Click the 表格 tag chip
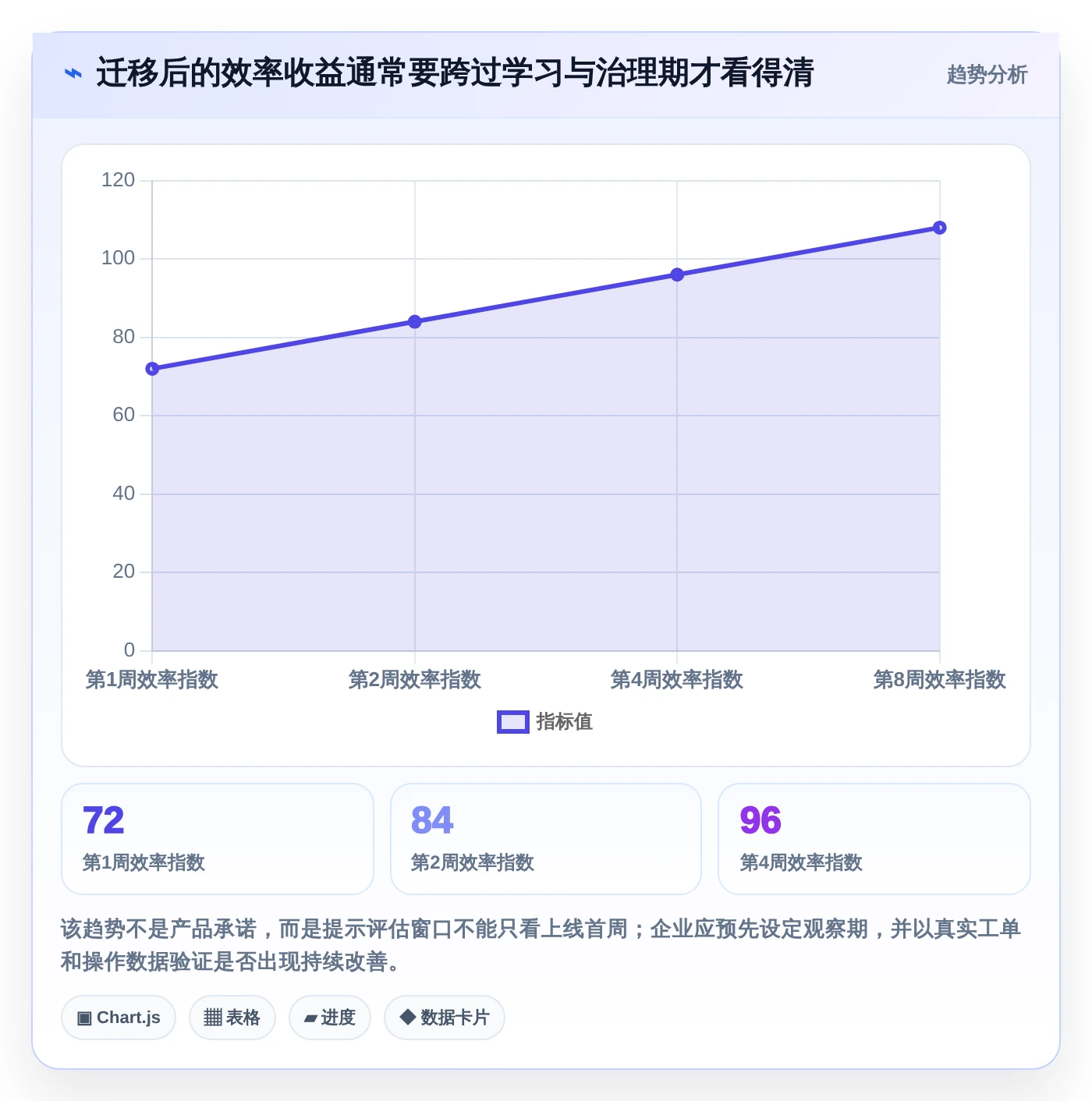 232,1018
